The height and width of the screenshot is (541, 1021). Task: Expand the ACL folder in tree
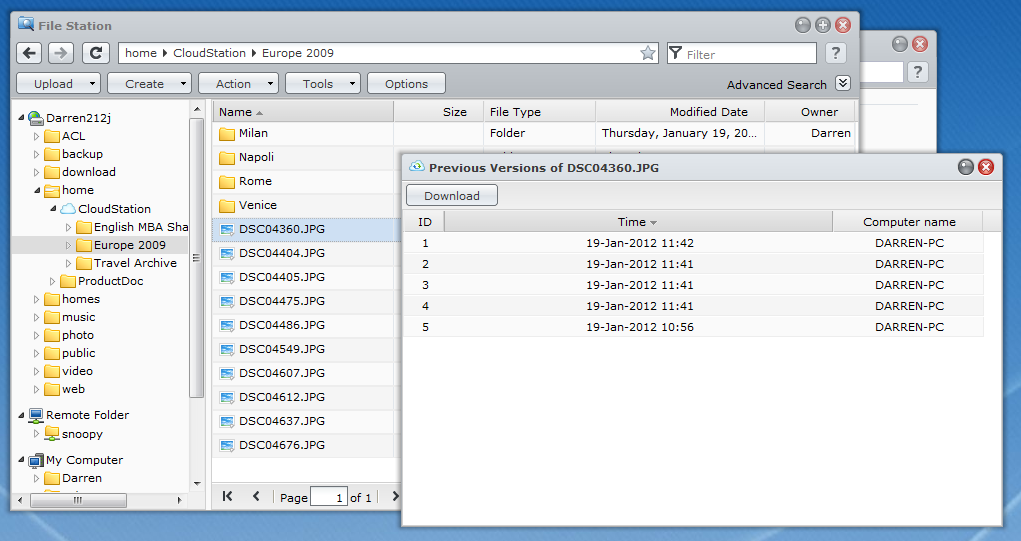(x=36, y=136)
